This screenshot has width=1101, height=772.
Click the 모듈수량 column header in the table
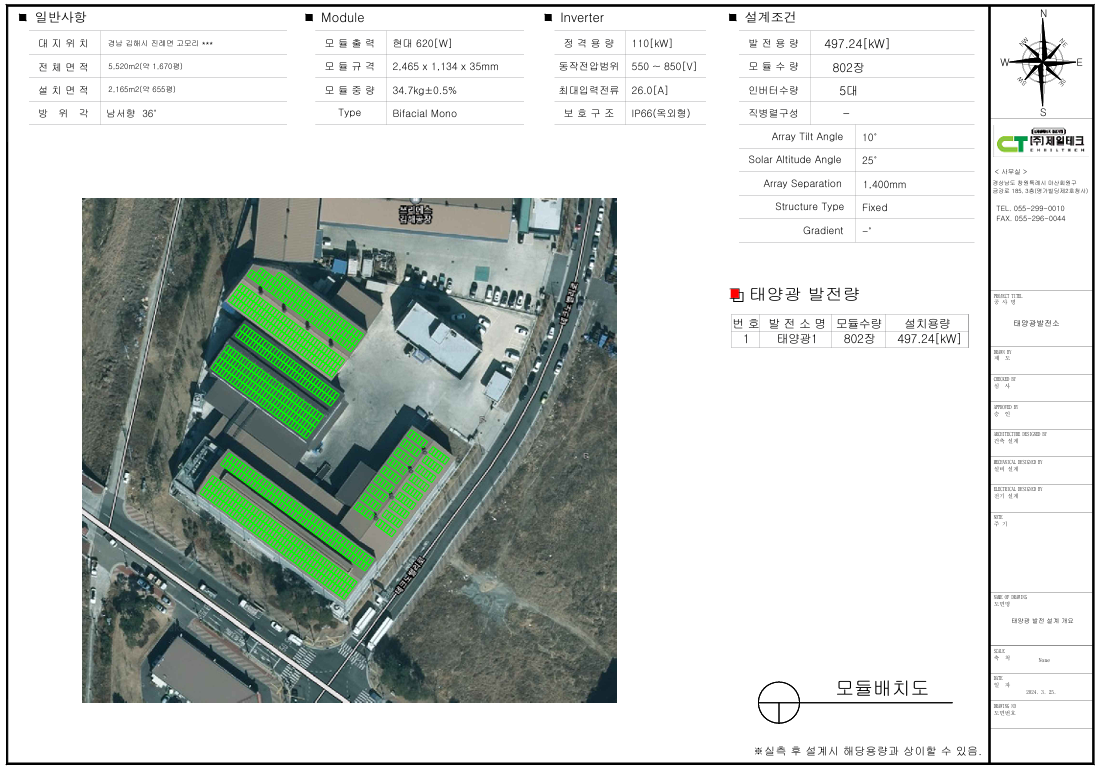[x=859, y=323]
